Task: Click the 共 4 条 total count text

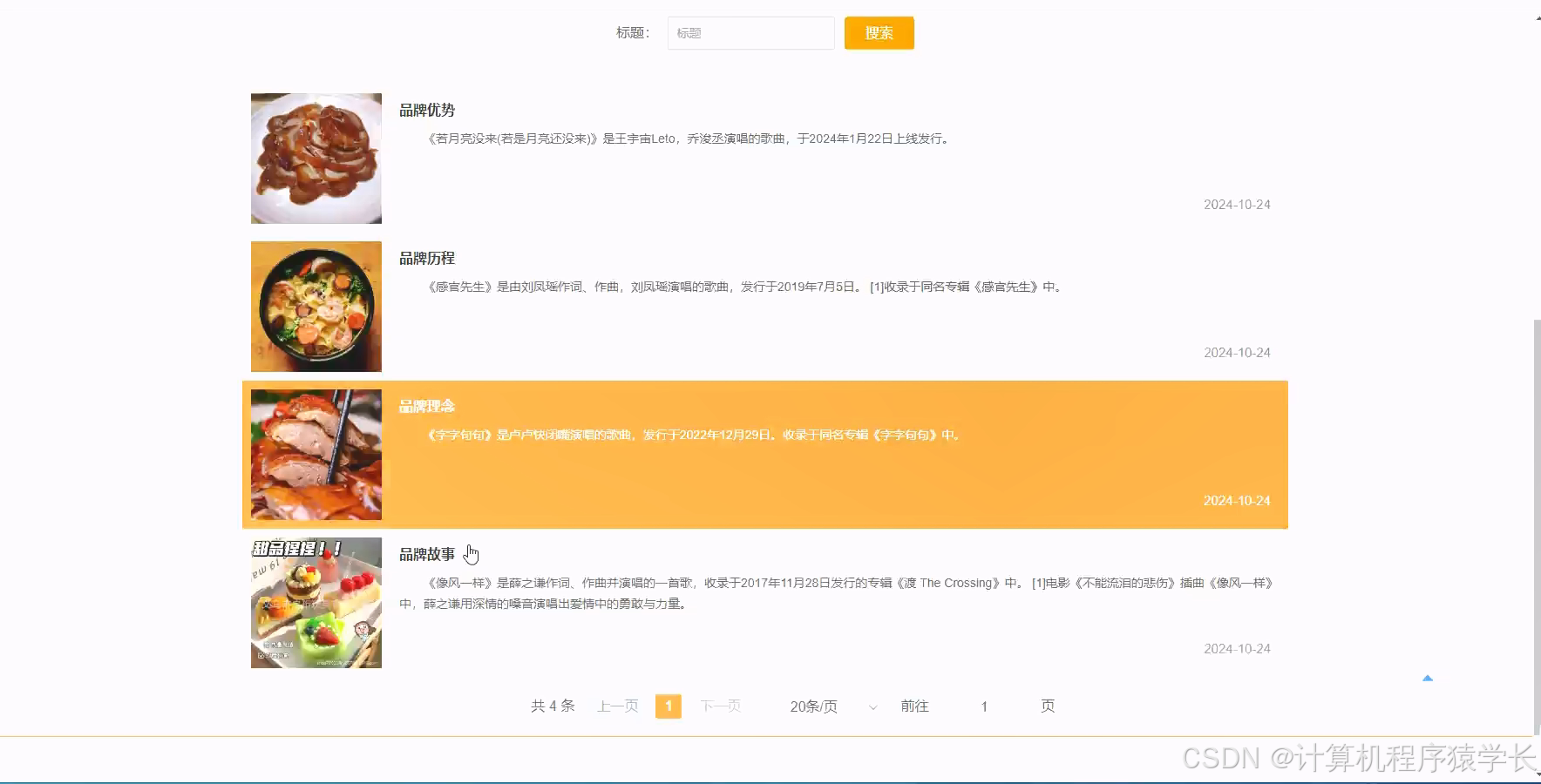Action: [552, 706]
